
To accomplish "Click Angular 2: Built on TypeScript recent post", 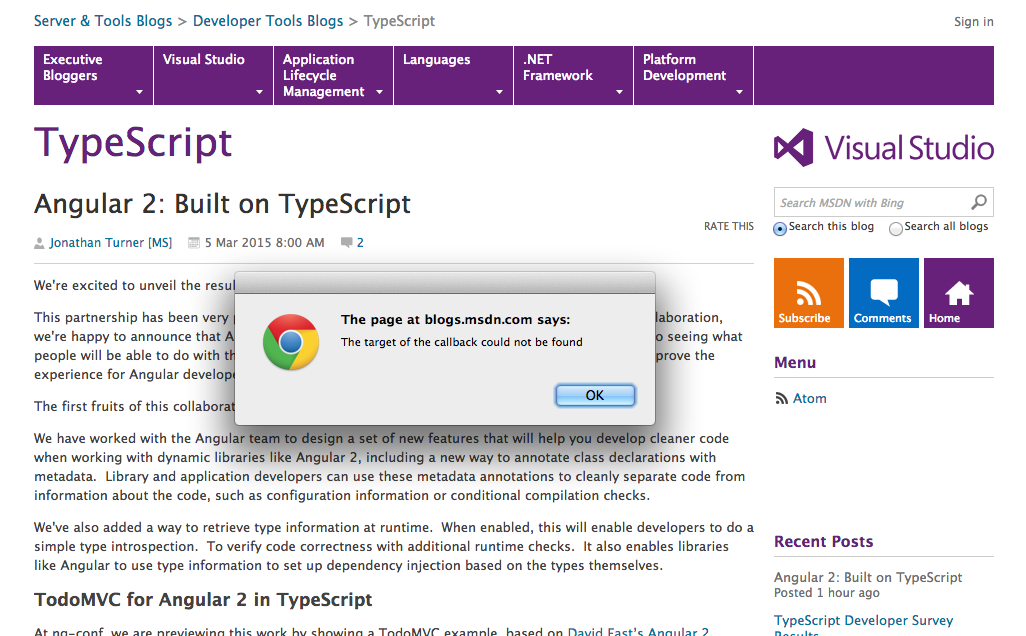I will [x=868, y=577].
